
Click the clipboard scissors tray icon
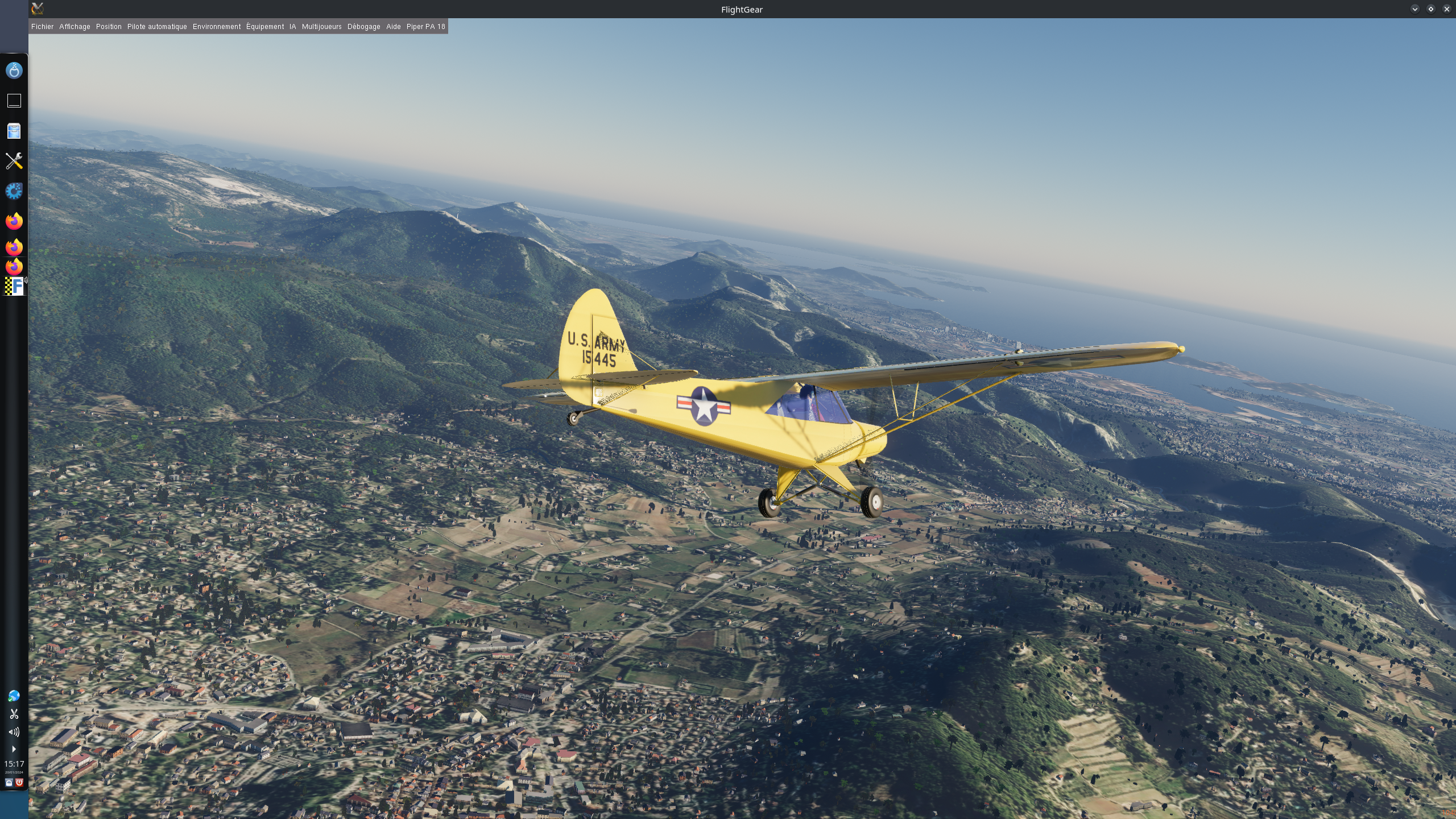pos(14,714)
